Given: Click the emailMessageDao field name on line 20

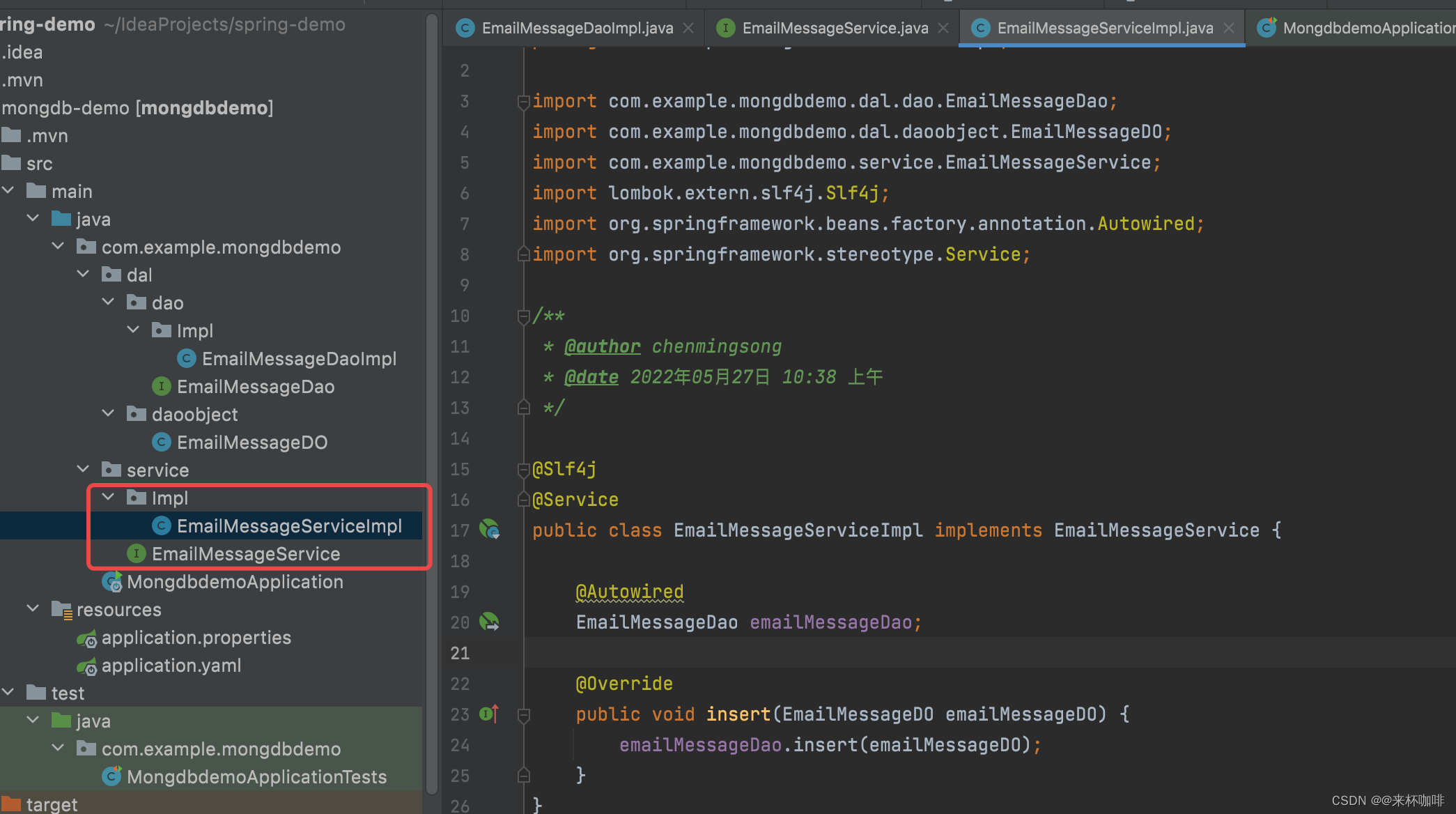Looking at the screenshot, I should [x=831, y=622].
